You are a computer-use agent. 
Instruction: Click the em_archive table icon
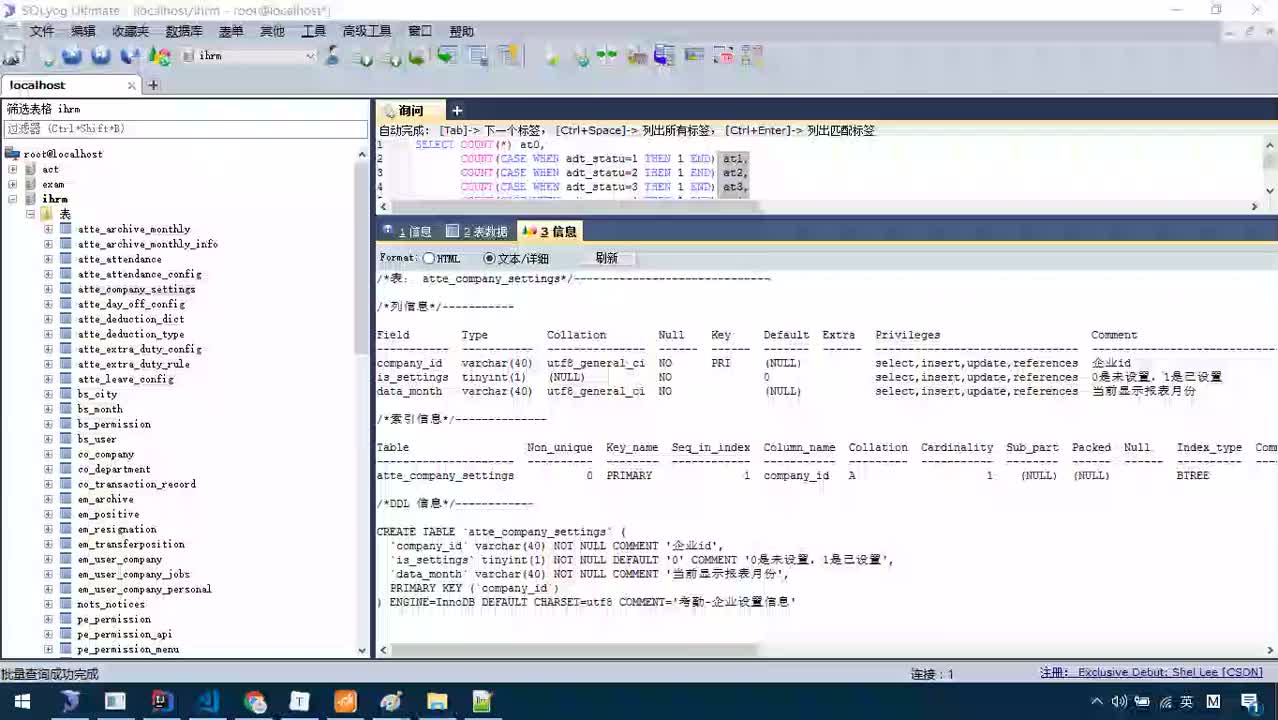(65, 499)
